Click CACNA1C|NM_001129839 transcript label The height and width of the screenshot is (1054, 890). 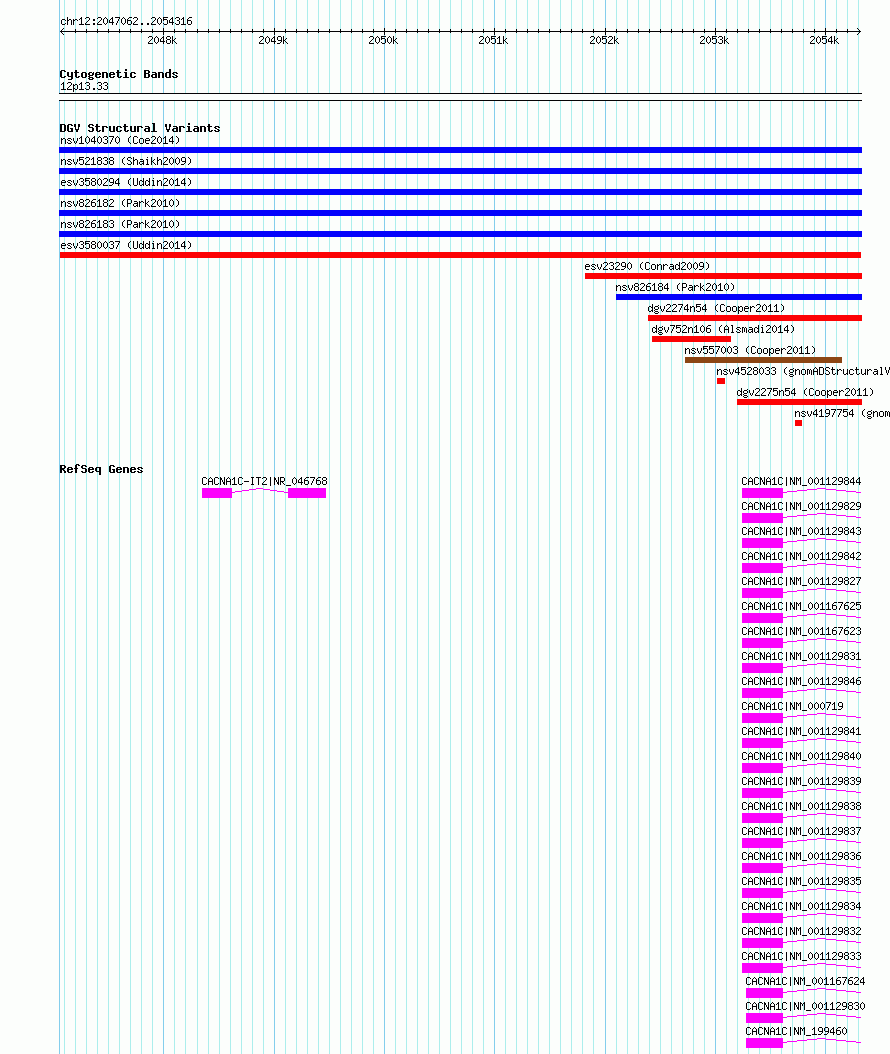pos(801,780)
